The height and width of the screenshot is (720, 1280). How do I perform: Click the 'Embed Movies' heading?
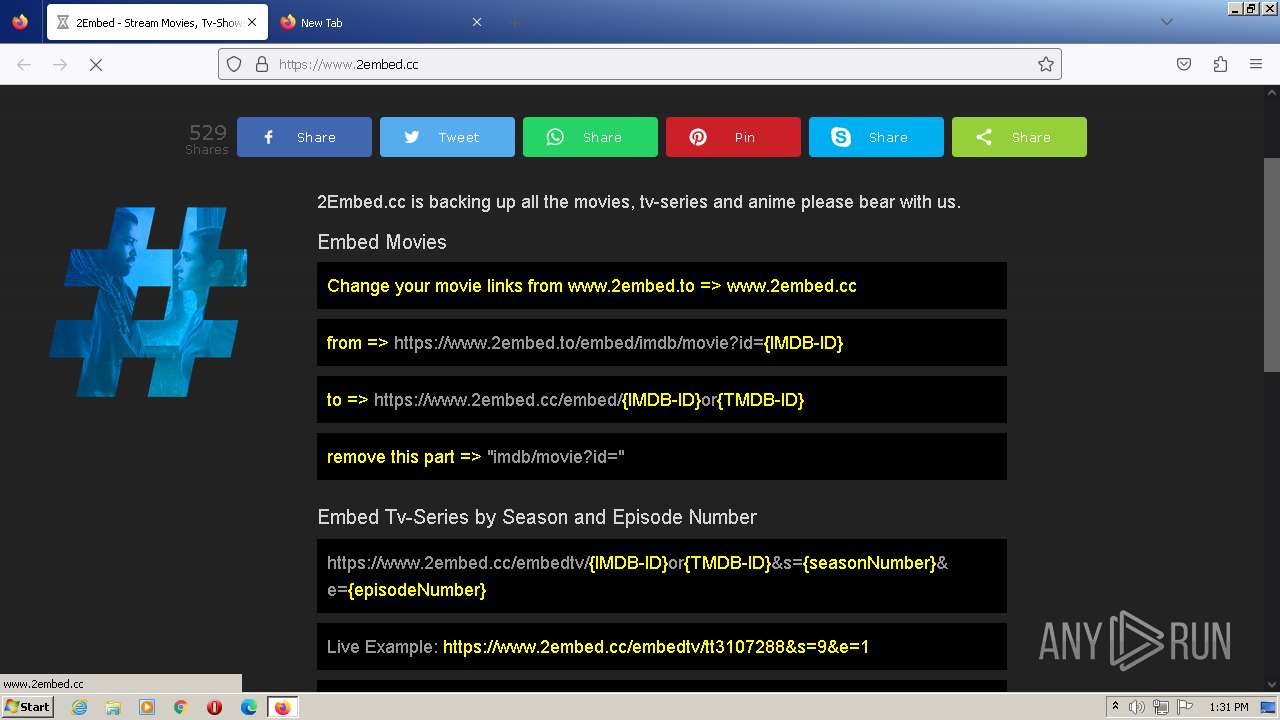pos(382,242)
